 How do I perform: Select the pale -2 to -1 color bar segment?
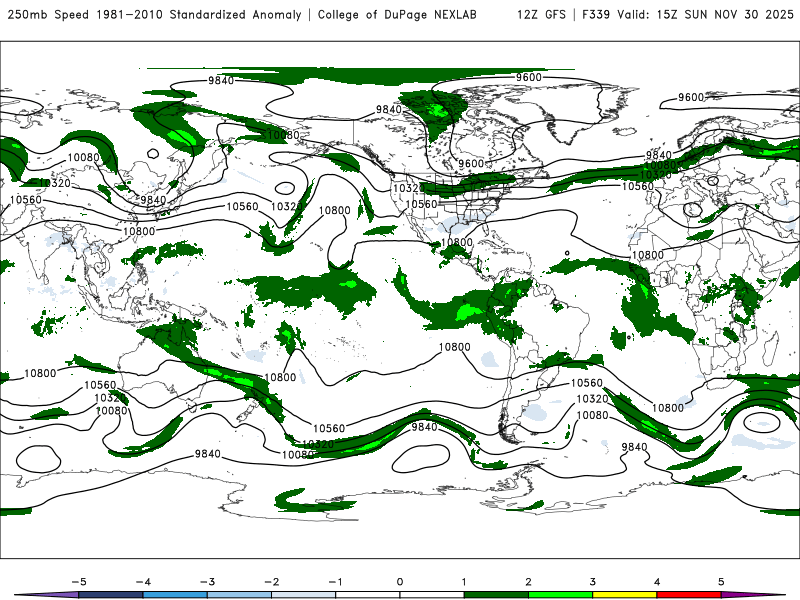point(304,595)
